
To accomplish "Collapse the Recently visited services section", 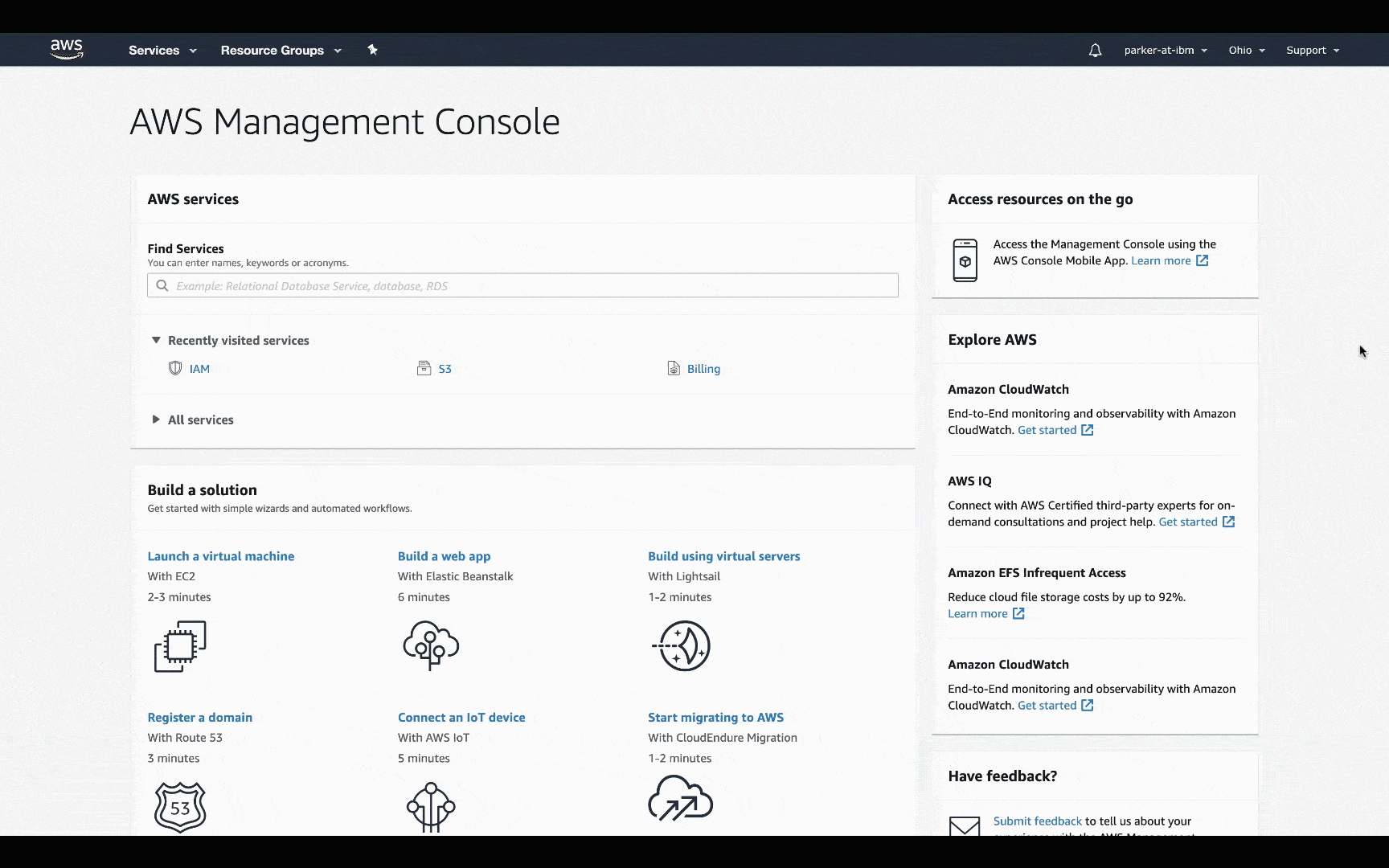I will click(x=230, y=340).
